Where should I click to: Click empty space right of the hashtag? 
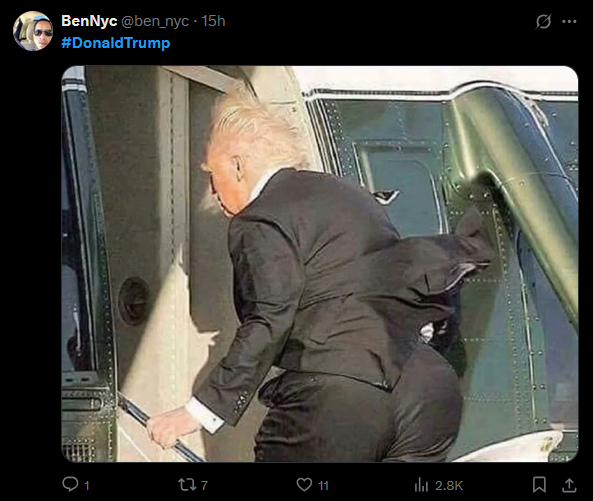(x=340, y=43)
